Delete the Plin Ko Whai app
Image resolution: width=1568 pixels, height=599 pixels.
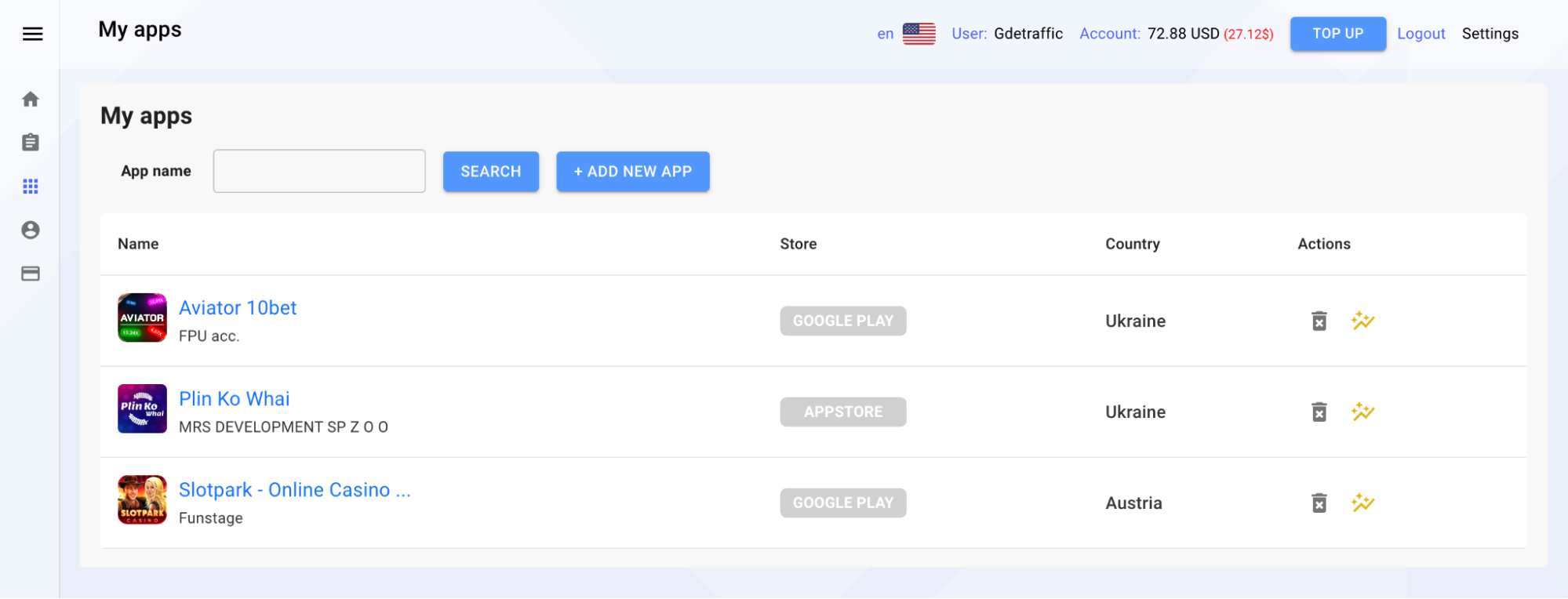coord(1319,412)
